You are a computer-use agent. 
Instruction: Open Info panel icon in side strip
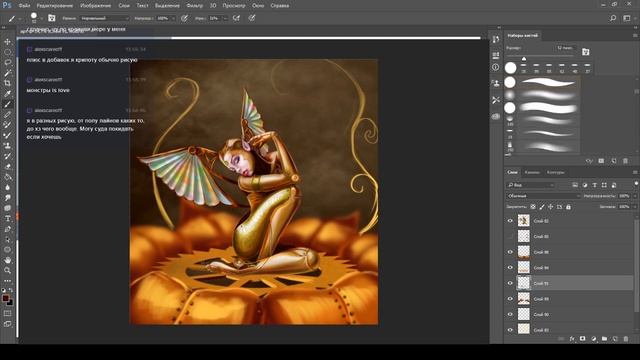[496, 67]
